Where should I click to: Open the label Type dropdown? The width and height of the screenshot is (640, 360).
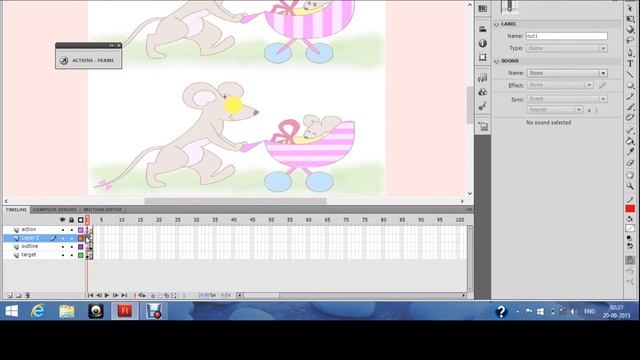567,48
